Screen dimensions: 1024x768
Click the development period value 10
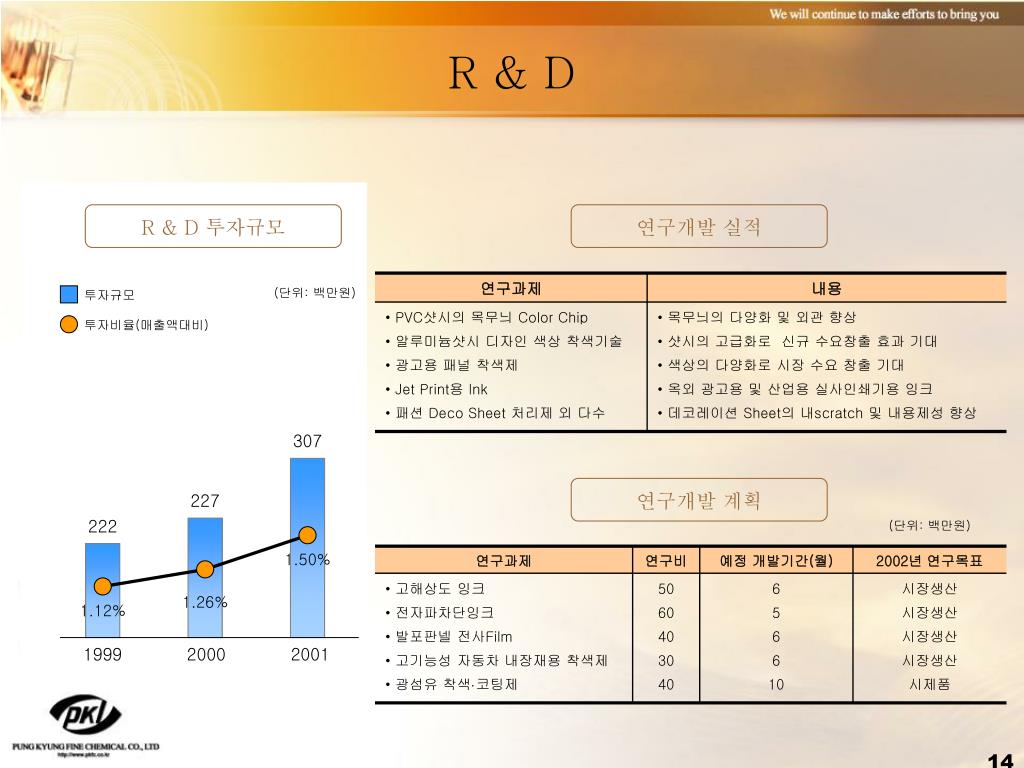pos(776,684)
